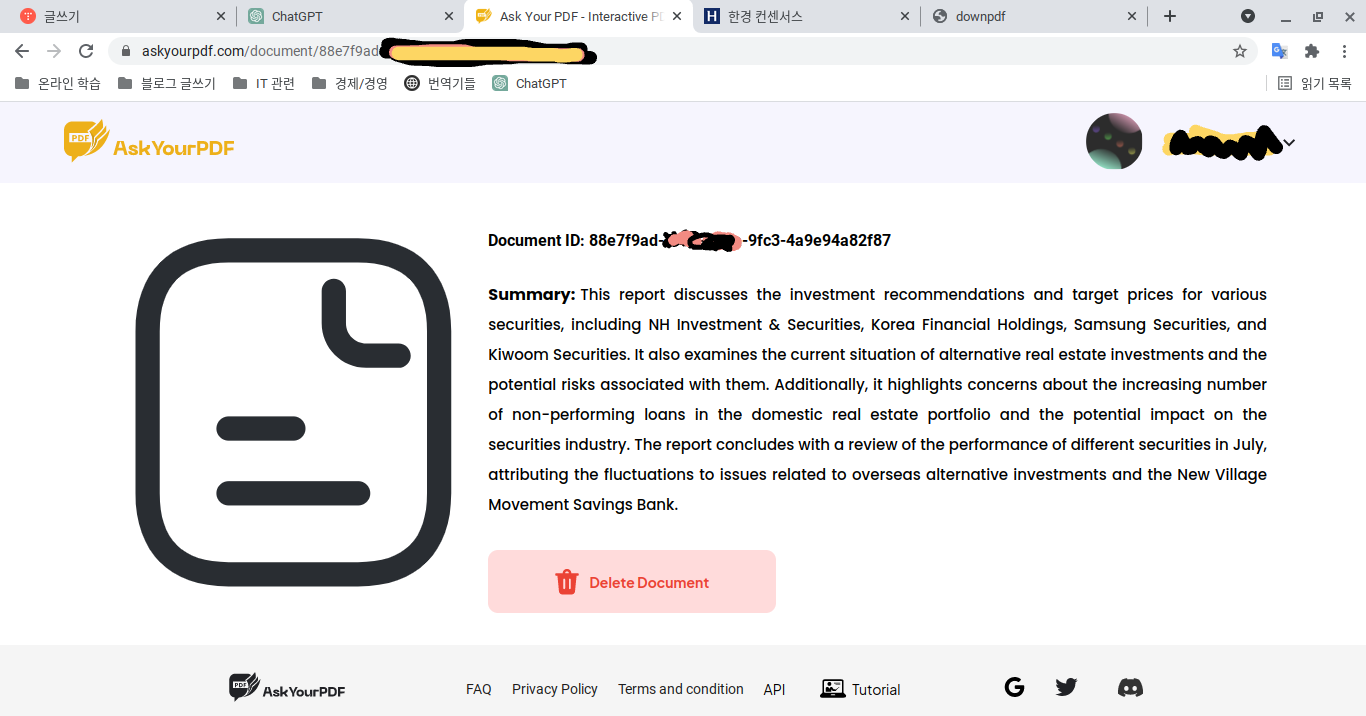
Task: Go forward to next page
Action: (54, 51)
